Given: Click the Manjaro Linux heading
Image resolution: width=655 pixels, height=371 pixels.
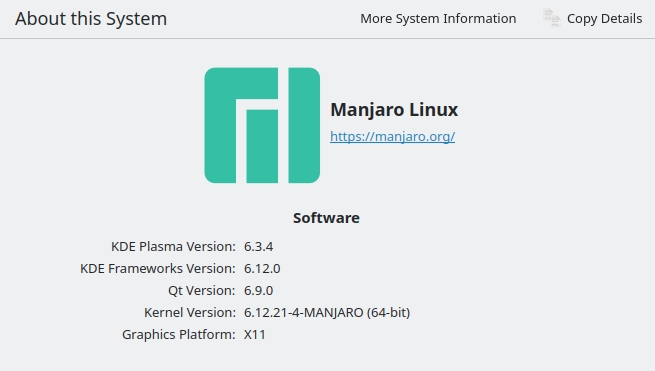Looking at the screenshot, I should point(394,110).
